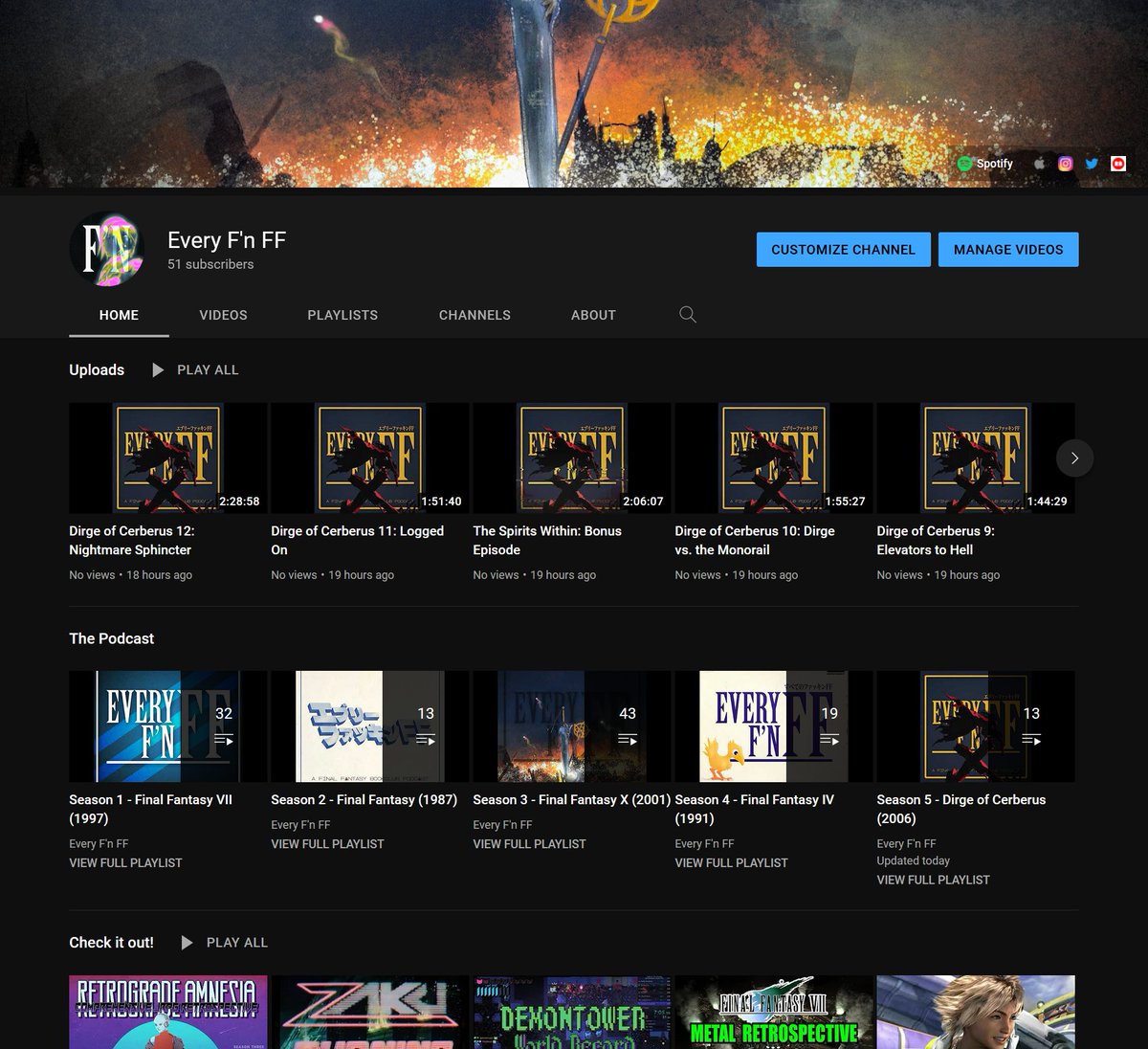Screen dimensions: 1148x1049
Task: Open Season 2 - Final Fantasy (1987) playlist title
Action: (364, 799)
